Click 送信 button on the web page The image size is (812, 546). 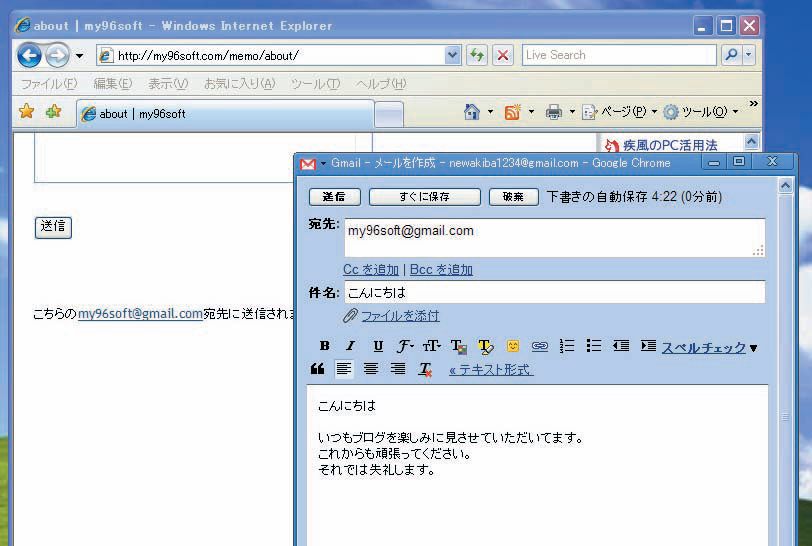click(53, 227)
